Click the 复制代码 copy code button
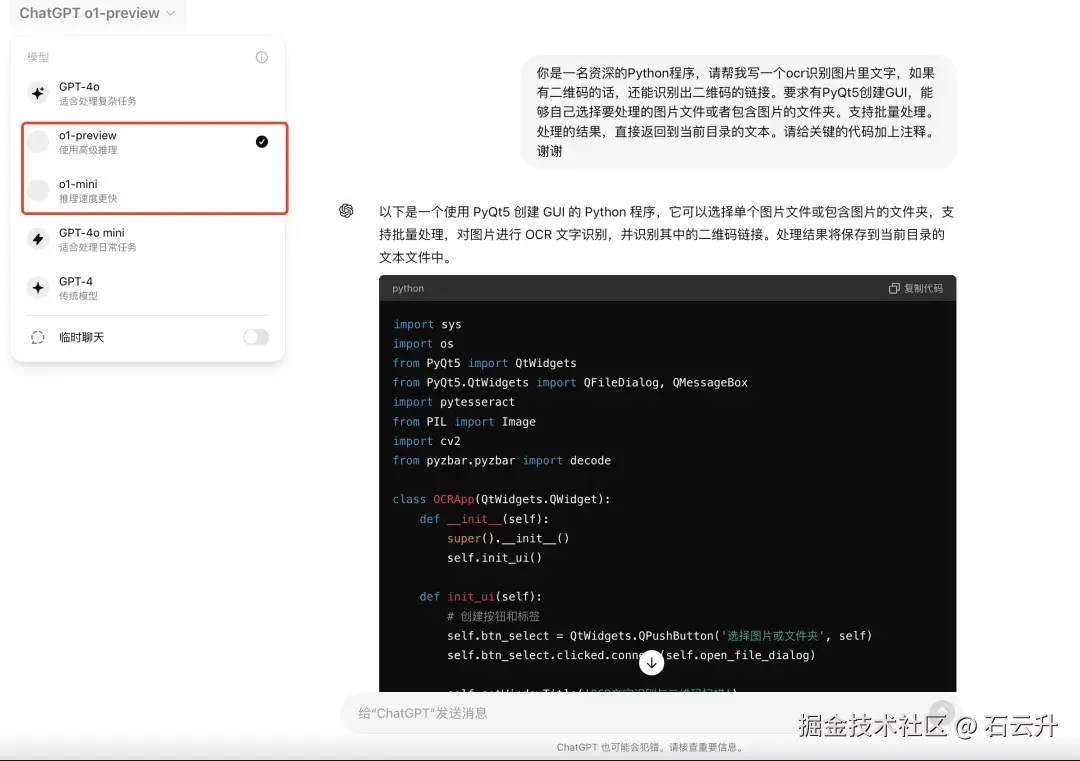The height and width of the screenshot is (761, 1080). pyautogui.click(x=915, y=289)
